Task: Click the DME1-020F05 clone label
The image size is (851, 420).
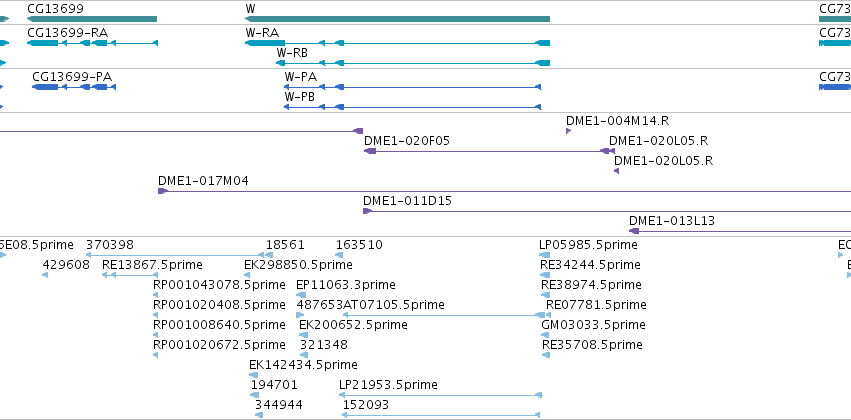Action: 407,141
